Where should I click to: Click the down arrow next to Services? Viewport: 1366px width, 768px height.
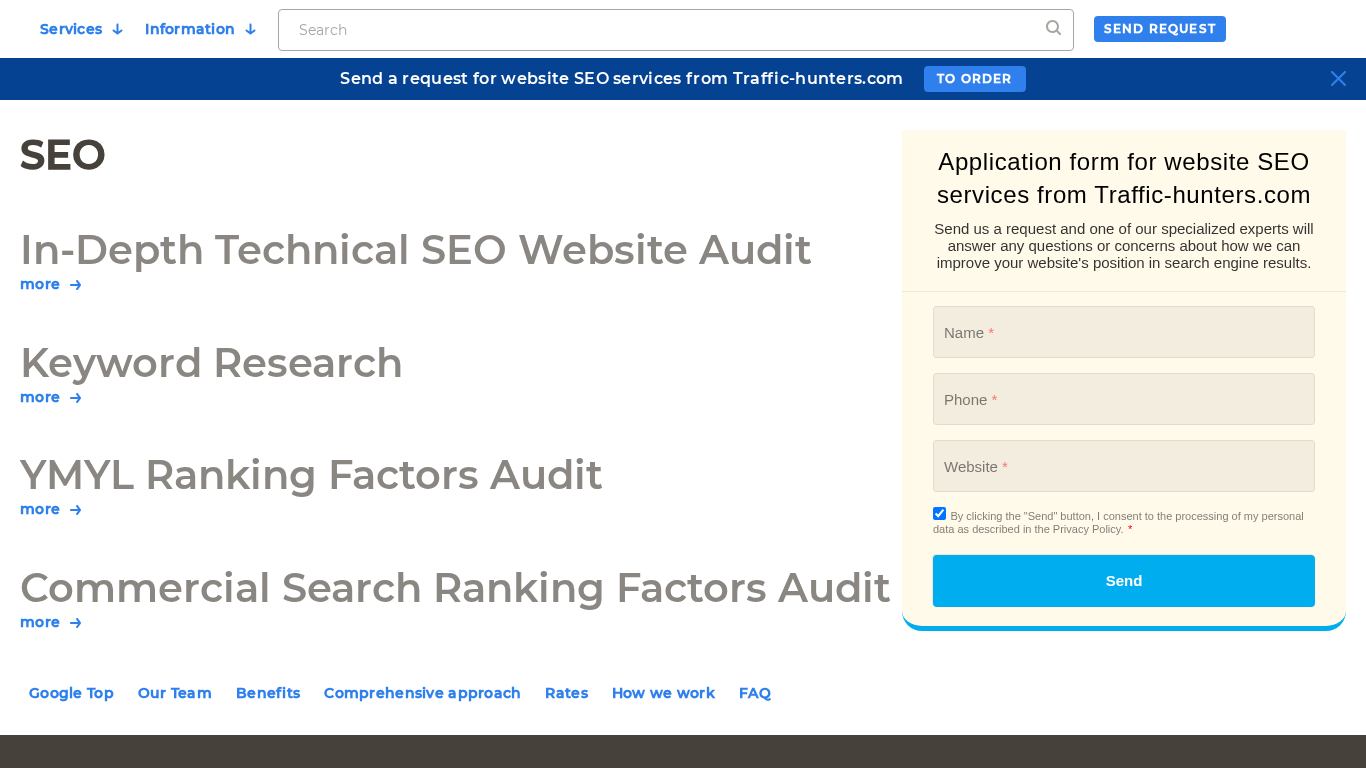pyautogui.click(x=117, y=29)
